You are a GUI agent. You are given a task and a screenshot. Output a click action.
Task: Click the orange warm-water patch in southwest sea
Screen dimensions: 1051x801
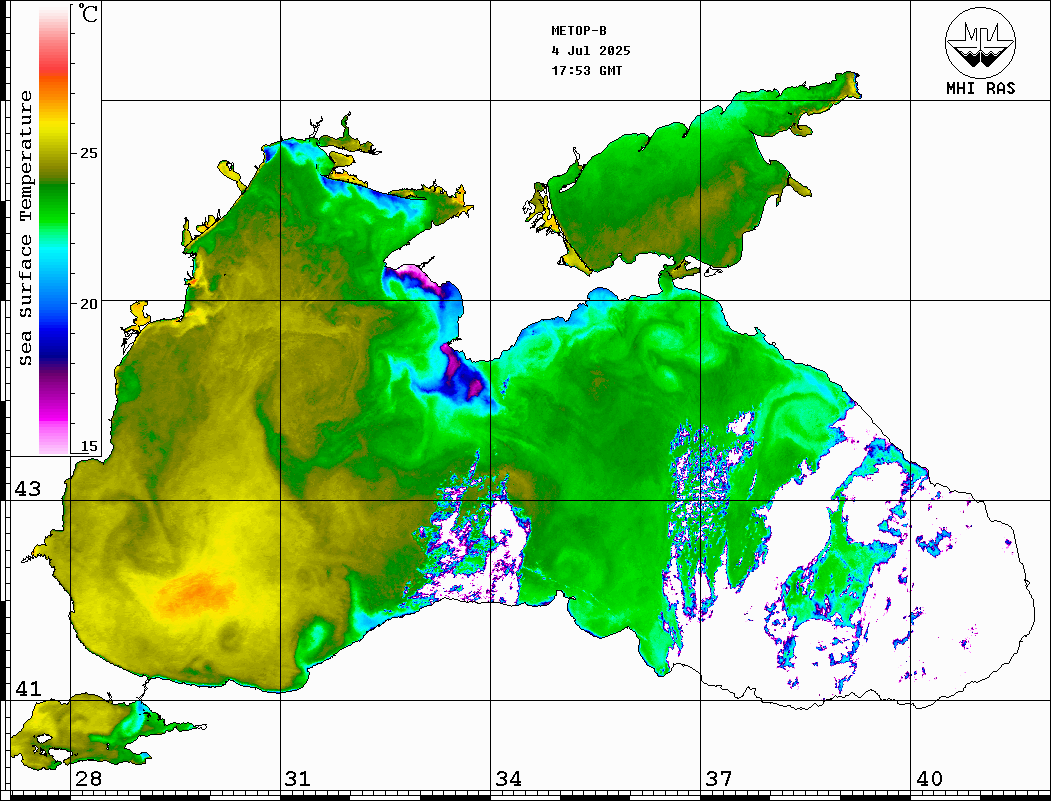[x=196, y=593]
